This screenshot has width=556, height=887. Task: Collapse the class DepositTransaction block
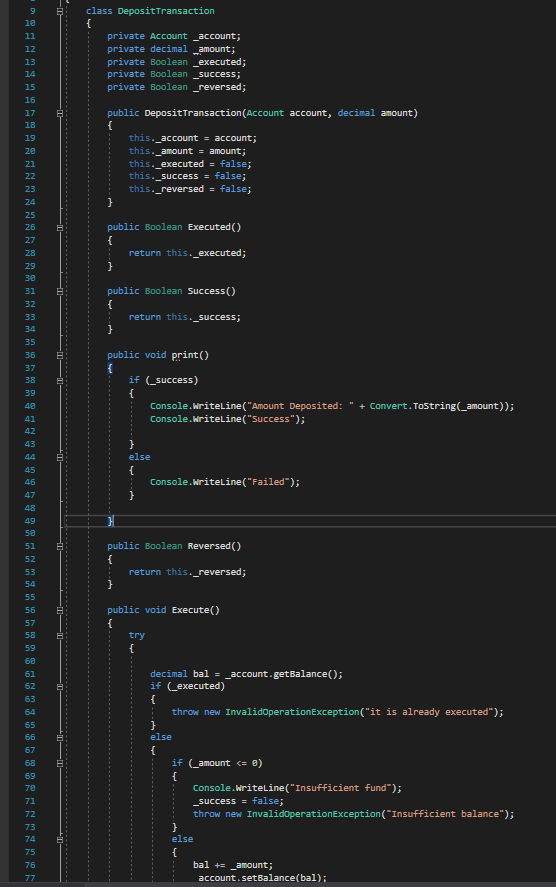pyautogui.click(x=60, y=11)
